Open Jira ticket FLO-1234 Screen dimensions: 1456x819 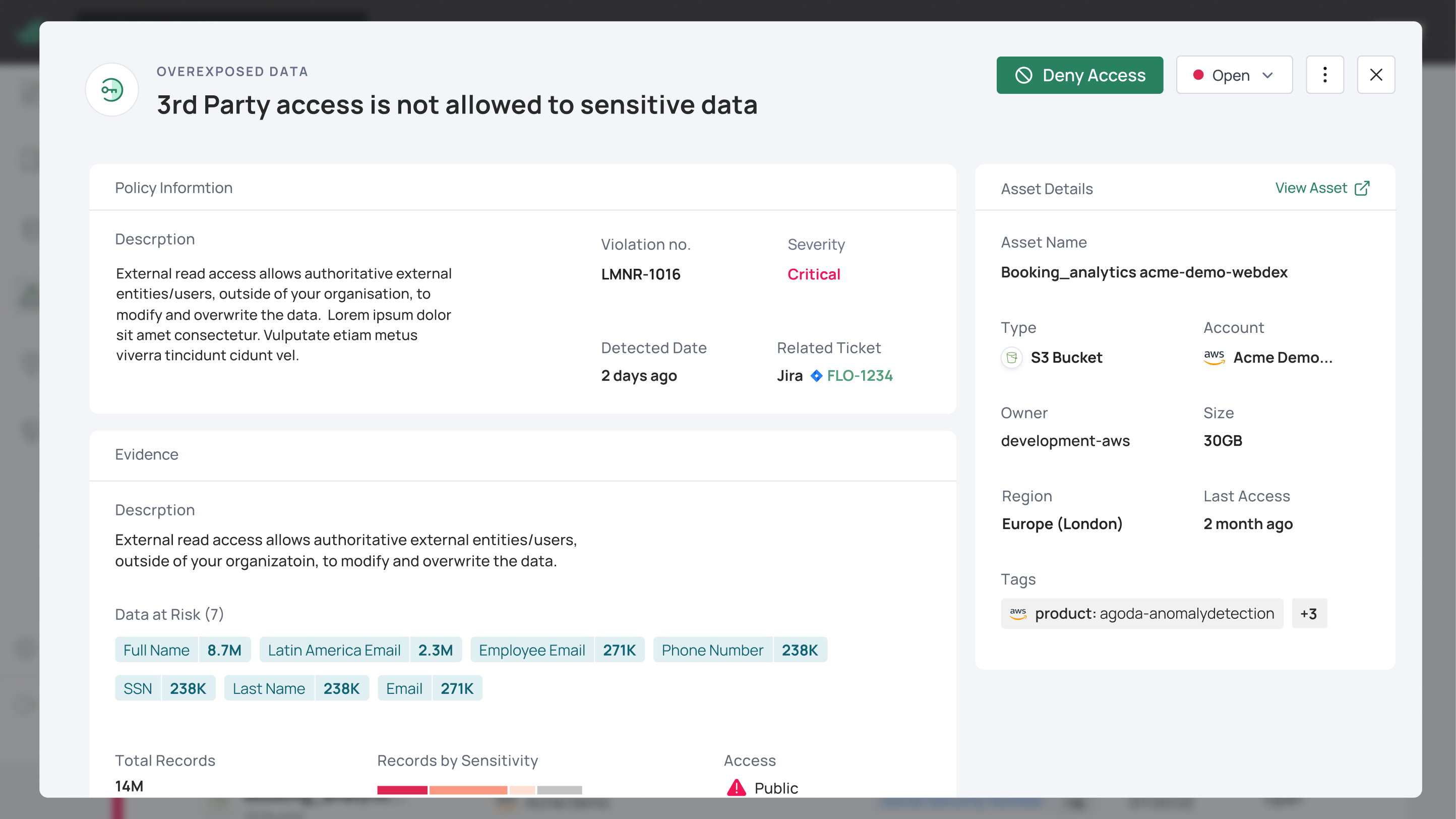coord(859,375)
